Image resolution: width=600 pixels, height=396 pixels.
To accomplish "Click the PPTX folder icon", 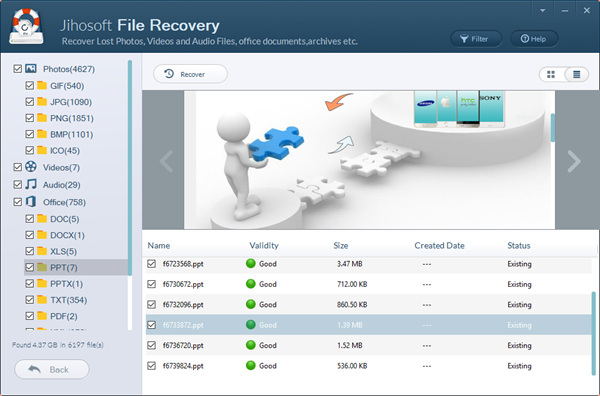I will point(42,284).
